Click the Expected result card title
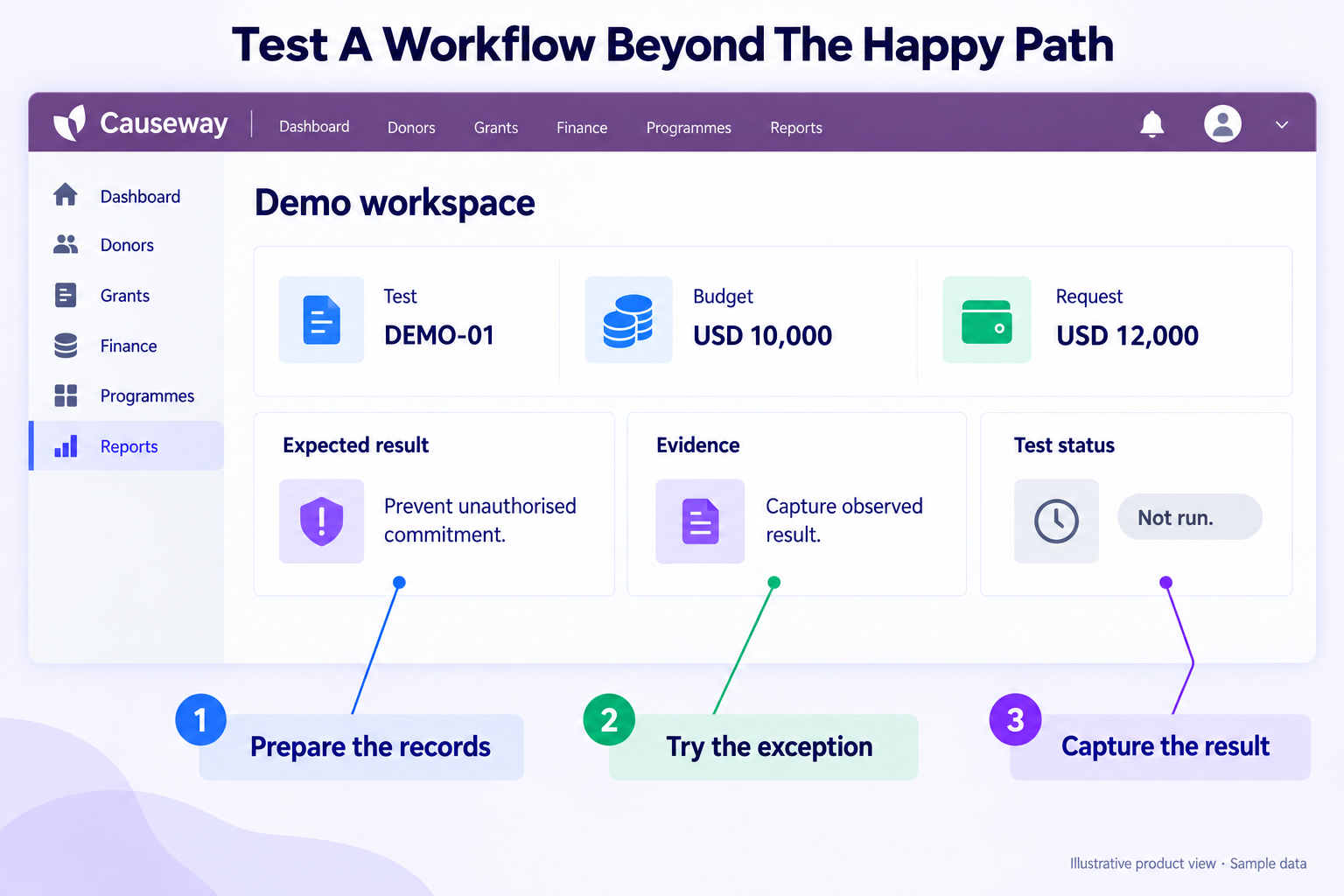The width and height of the screenshot is (1344, 896). (355, 445)
